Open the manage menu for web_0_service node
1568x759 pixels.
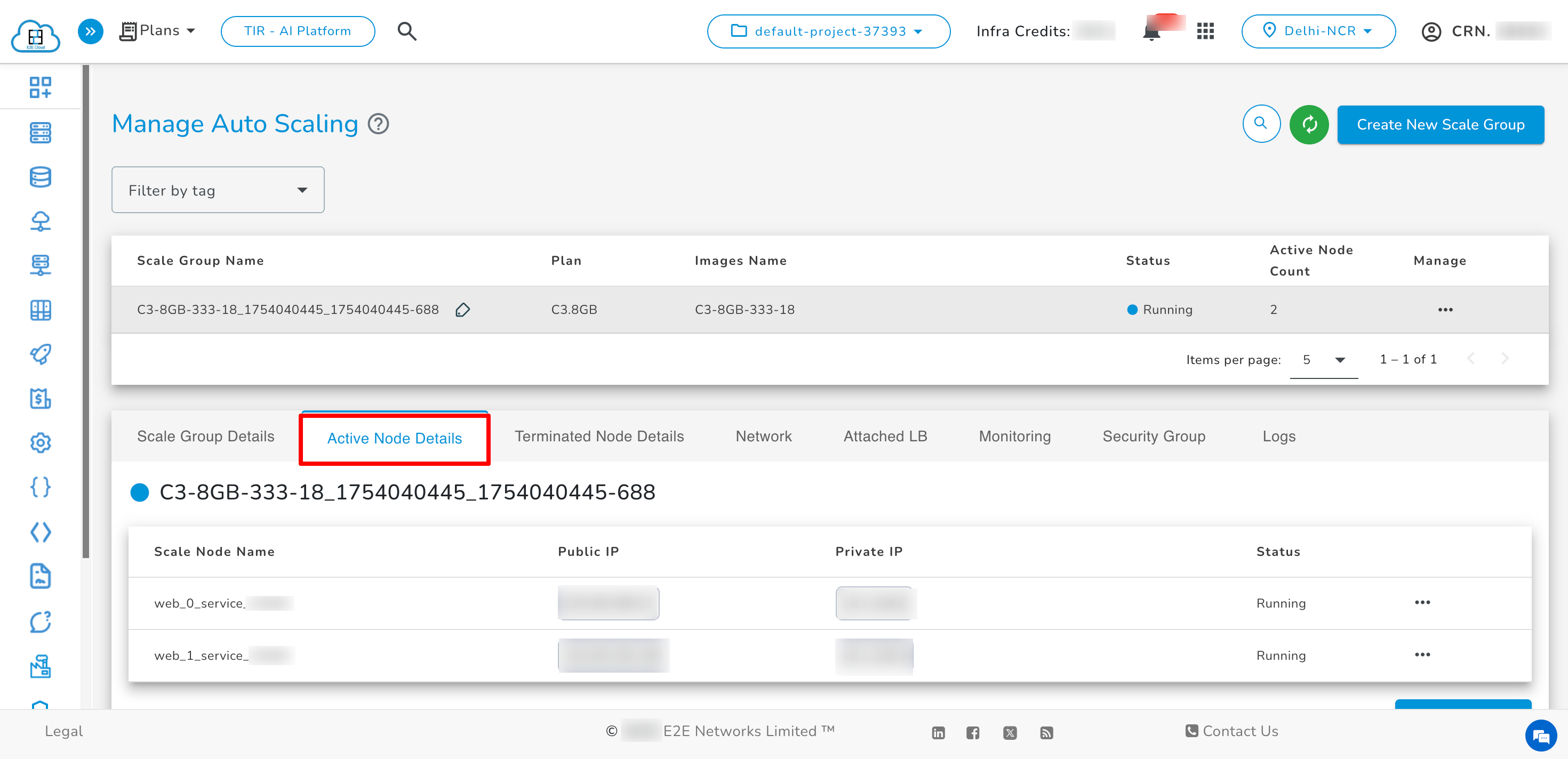1422,603
